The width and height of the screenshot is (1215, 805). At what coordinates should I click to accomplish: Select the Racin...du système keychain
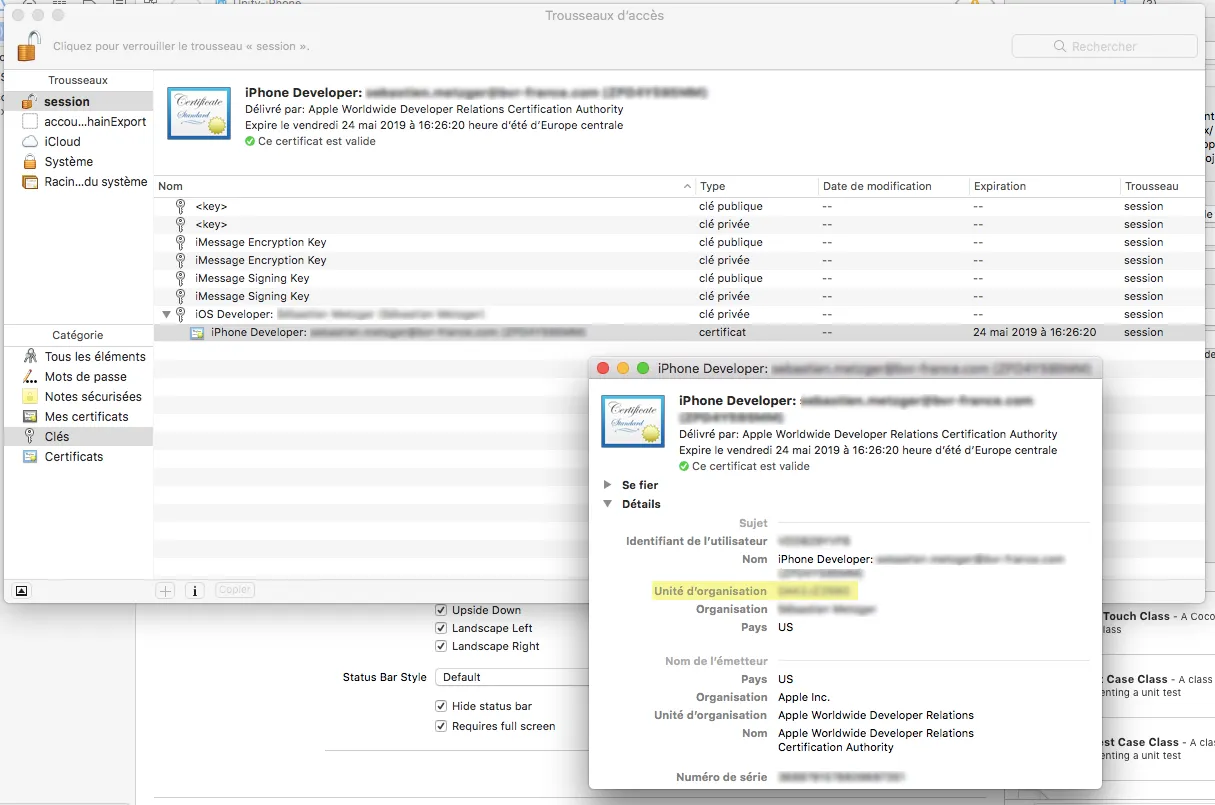pyautogui.click(x=78, y=182)
